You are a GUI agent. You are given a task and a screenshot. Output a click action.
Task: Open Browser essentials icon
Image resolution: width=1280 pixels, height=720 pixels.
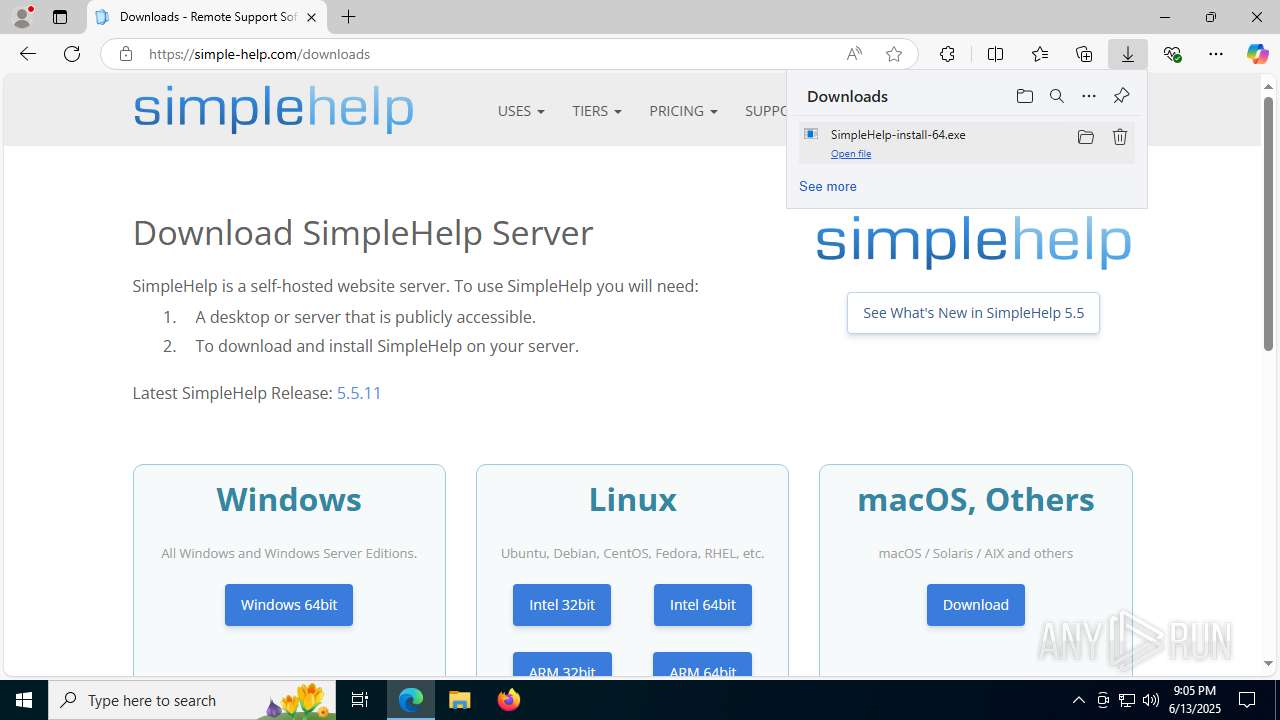[1172, 54]
